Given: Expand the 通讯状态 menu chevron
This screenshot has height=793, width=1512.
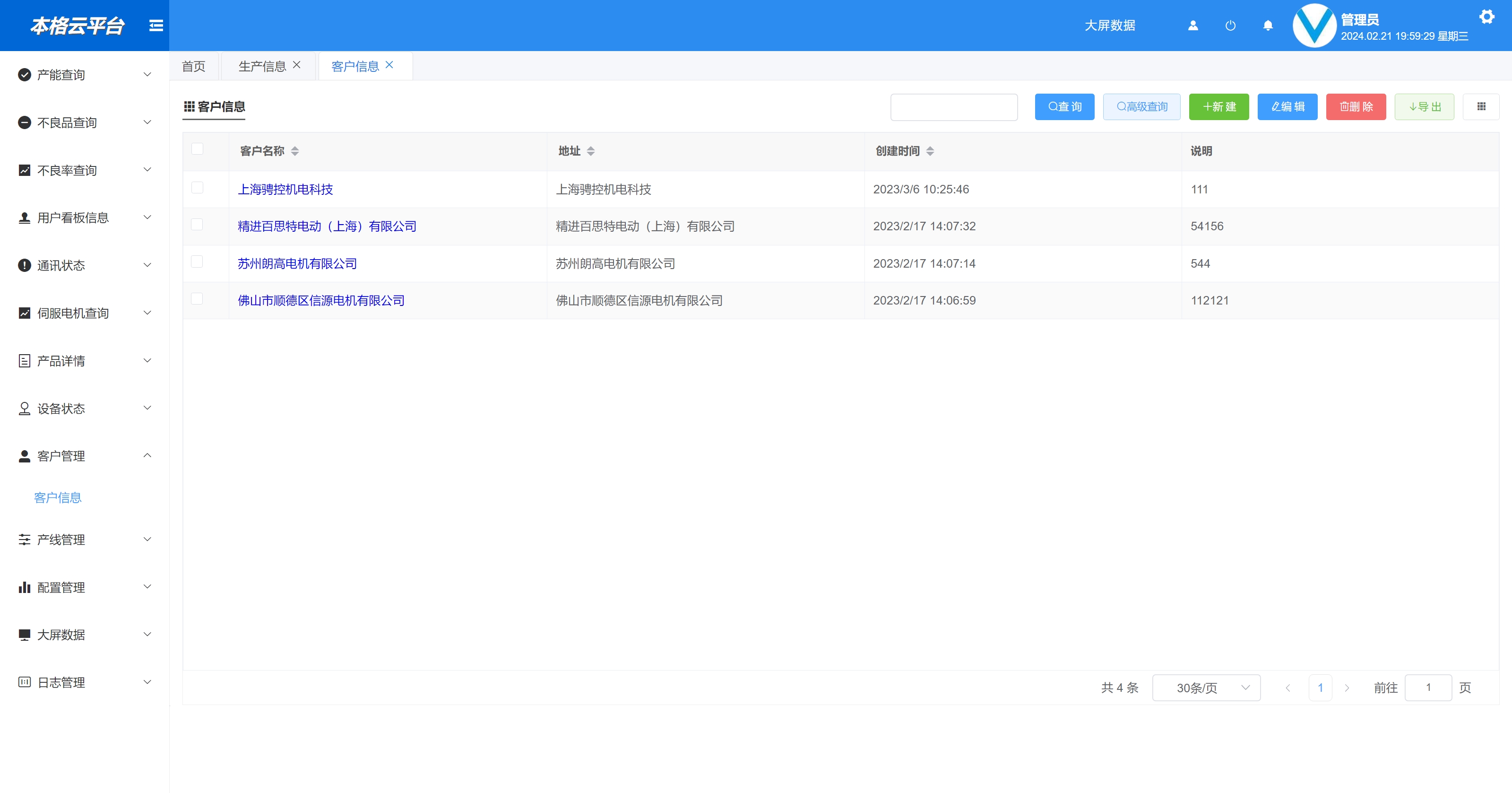Looking at the screenshot, I should click(x=147, y=264).
